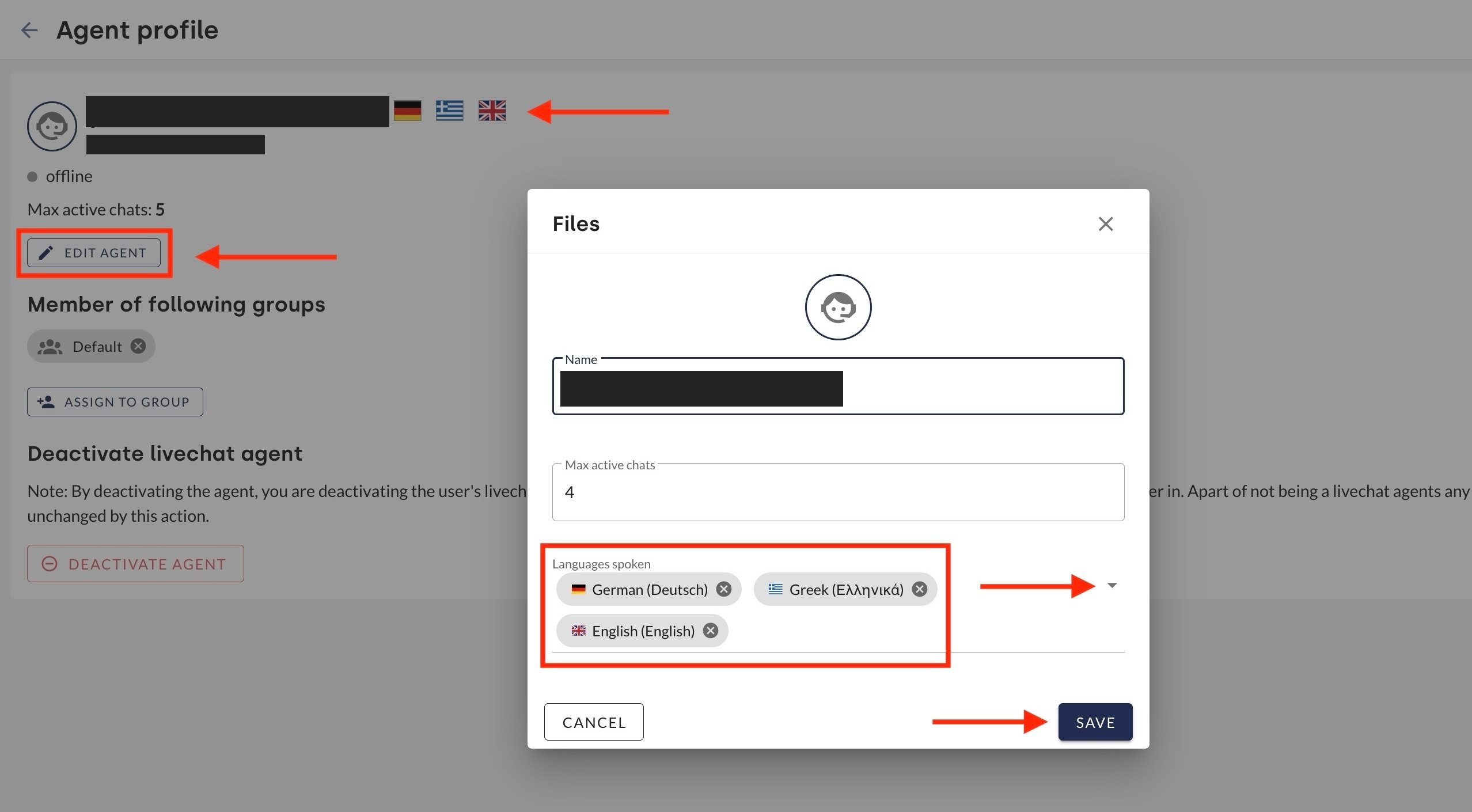Click the UK flag next to agent name
The height and width of the screenshot is (812, 1472).
coord(492,111)
